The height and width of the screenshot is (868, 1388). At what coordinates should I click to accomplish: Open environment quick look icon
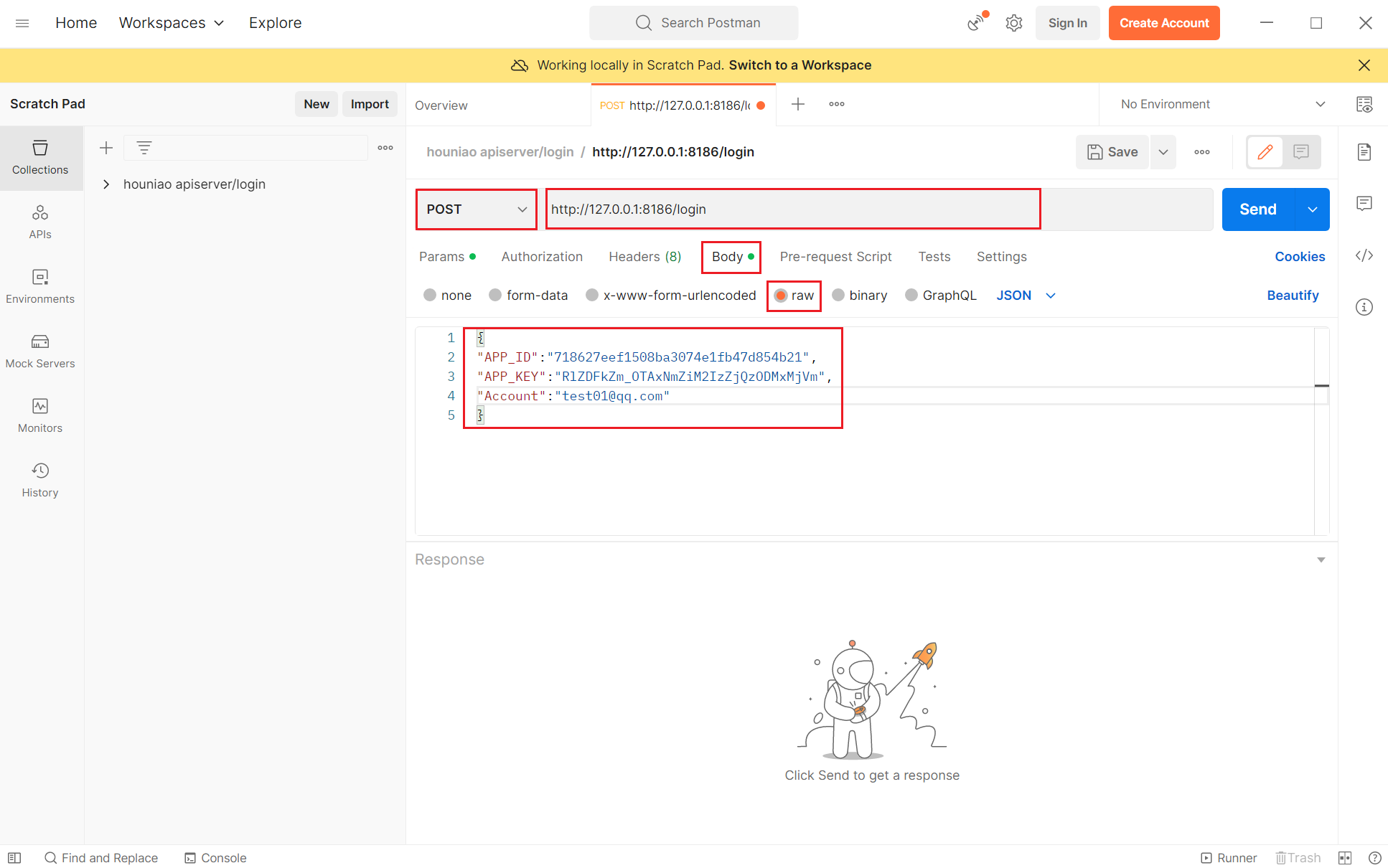(1364, 105)
